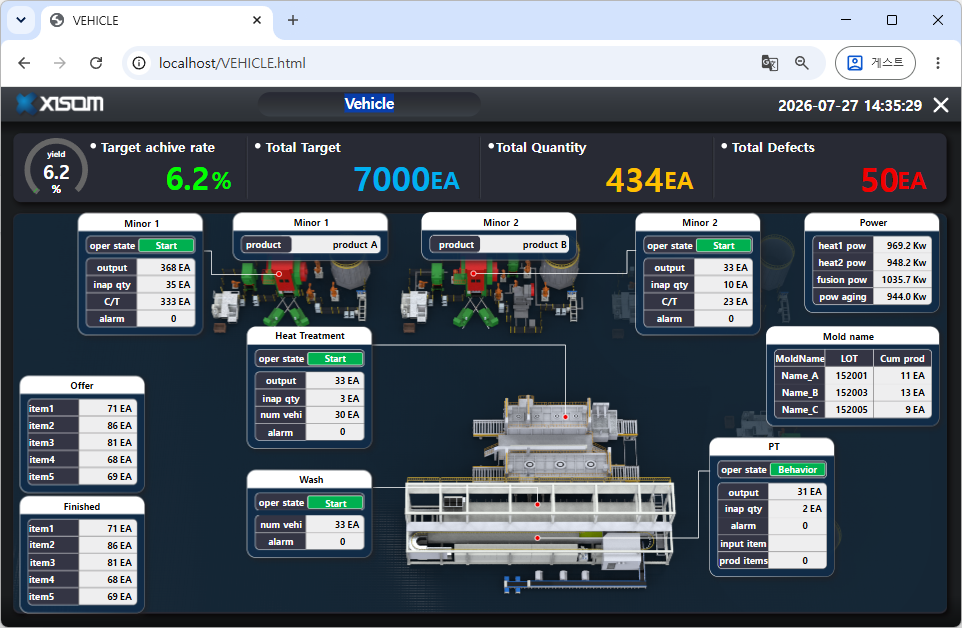Close the Vehicle dashboard with X icon
Viewport: 962px width, 628px height.
pos(941,105)
